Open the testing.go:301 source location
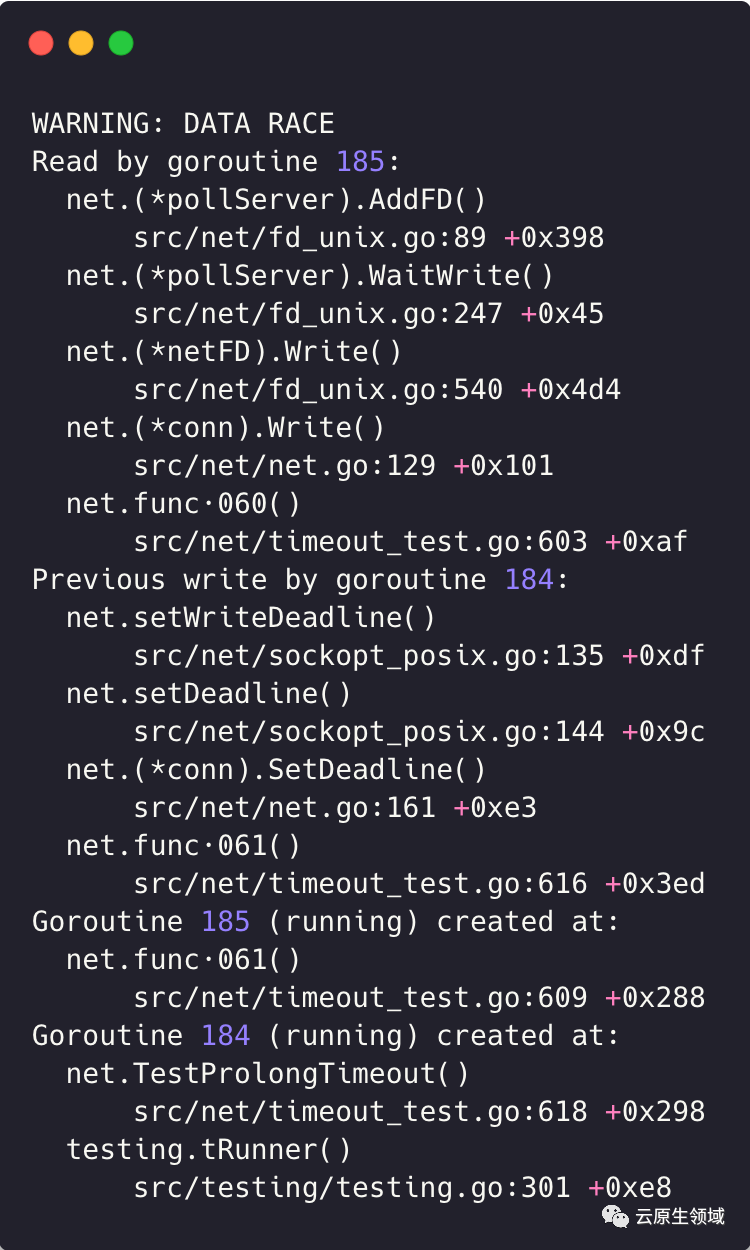This screenshot has height=1250, width=750. point(352,1188)
